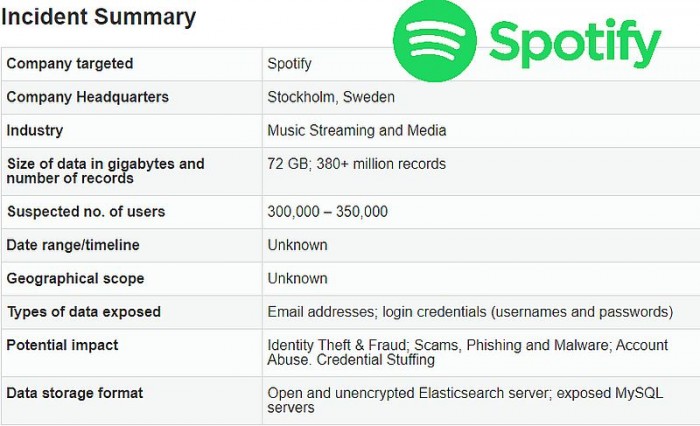This screenshot has height=426, width=700.
Task: Click the green Spotify circle logo icon
Action: [434, 42]
